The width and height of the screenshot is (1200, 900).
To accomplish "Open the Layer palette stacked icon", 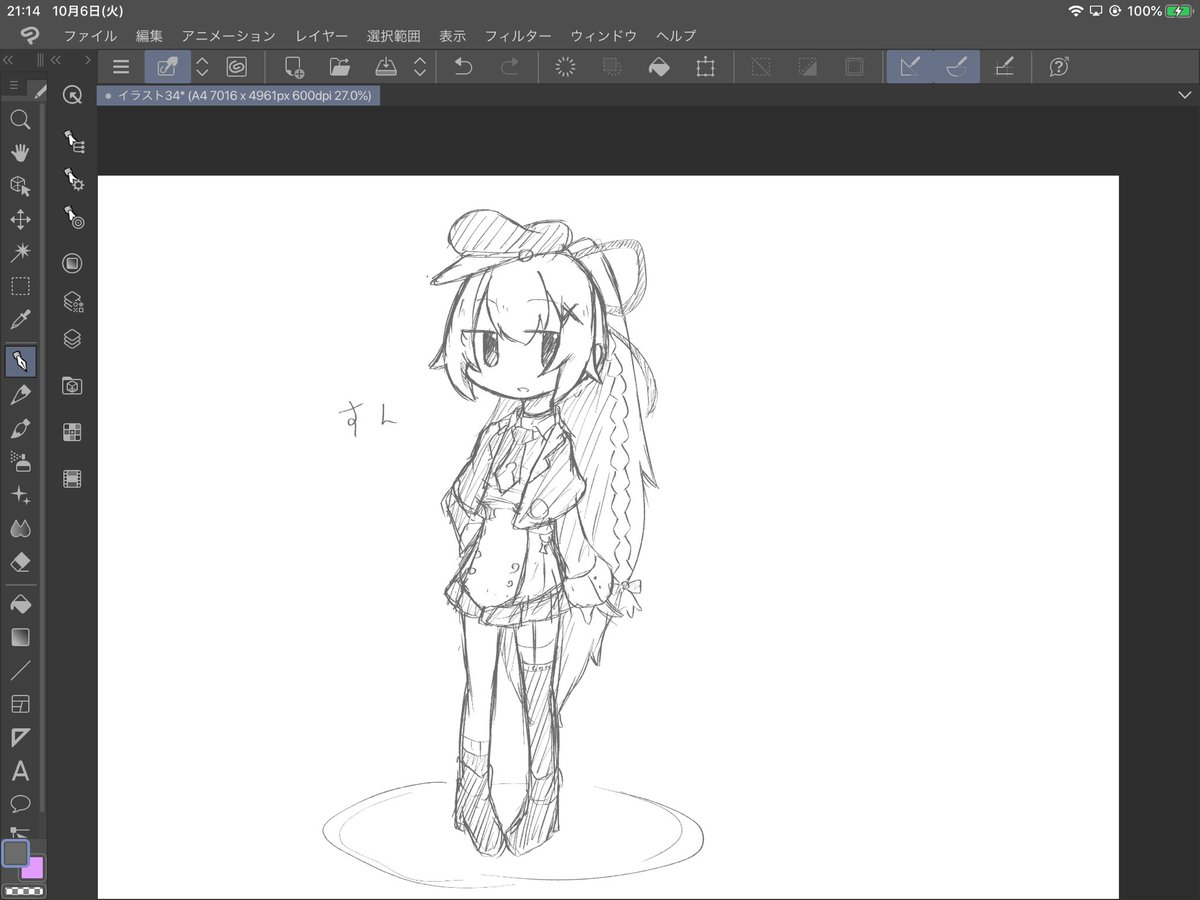I will coord(72,339).
